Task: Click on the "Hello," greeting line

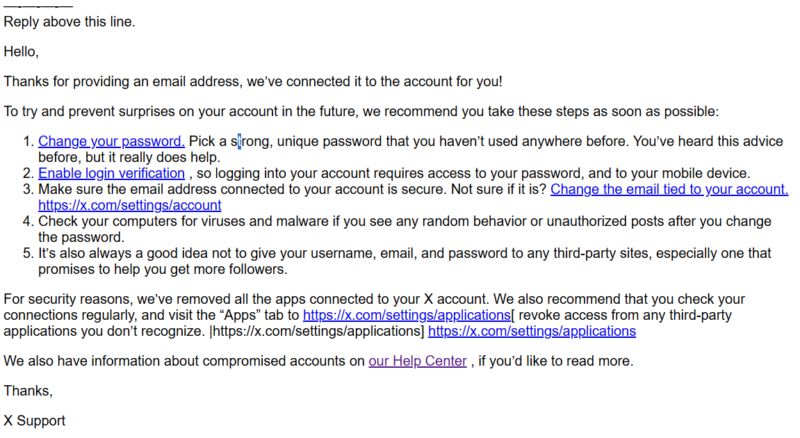Action: [x=21, y=52]
